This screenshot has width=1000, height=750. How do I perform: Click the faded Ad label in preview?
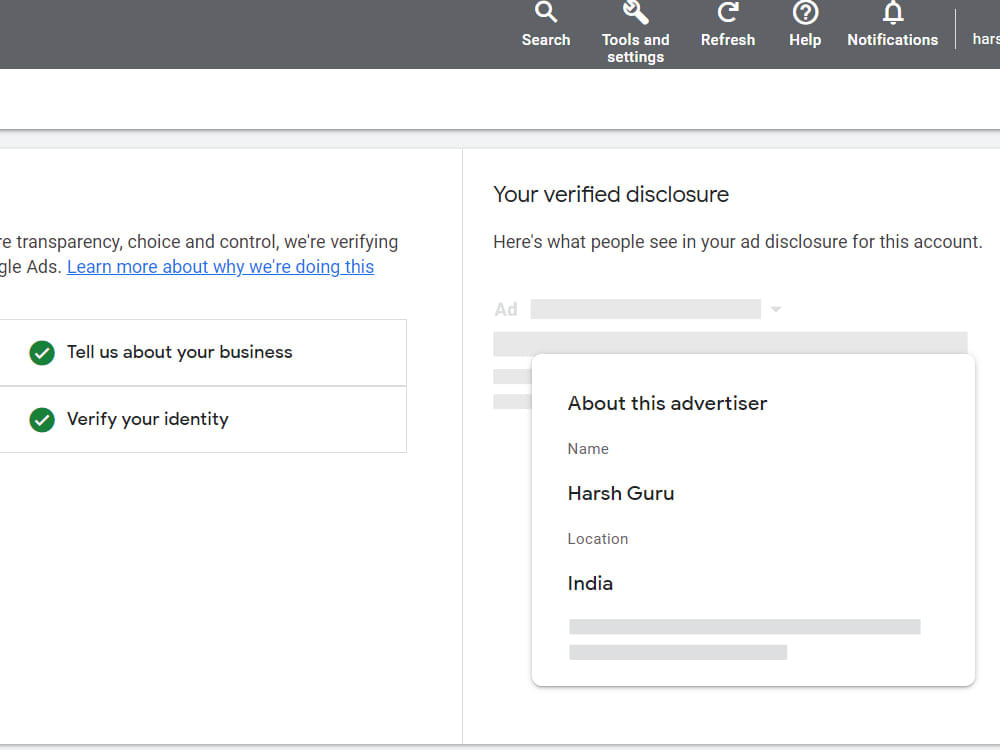506,309
